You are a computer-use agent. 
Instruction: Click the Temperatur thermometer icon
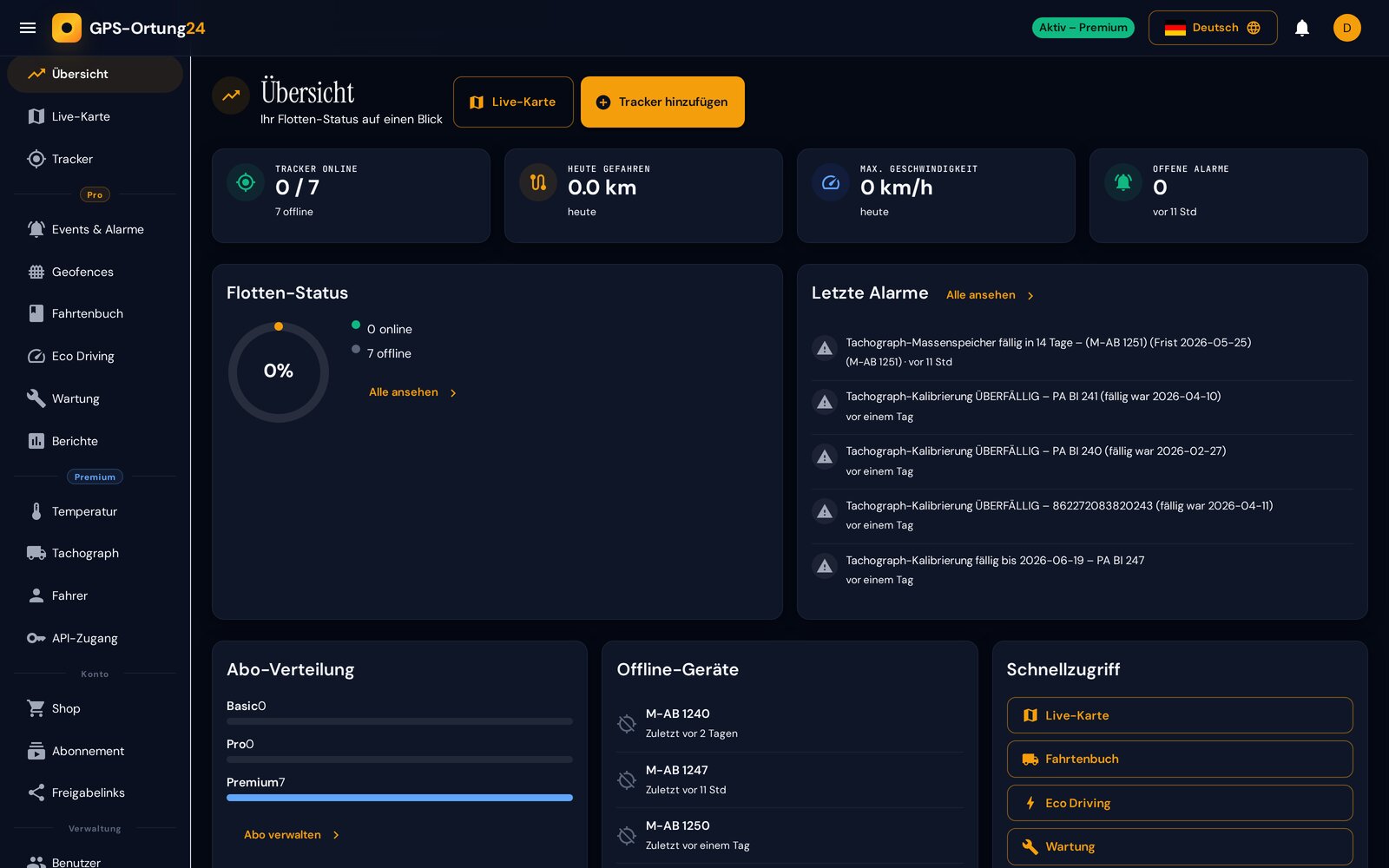click(36, 511)
